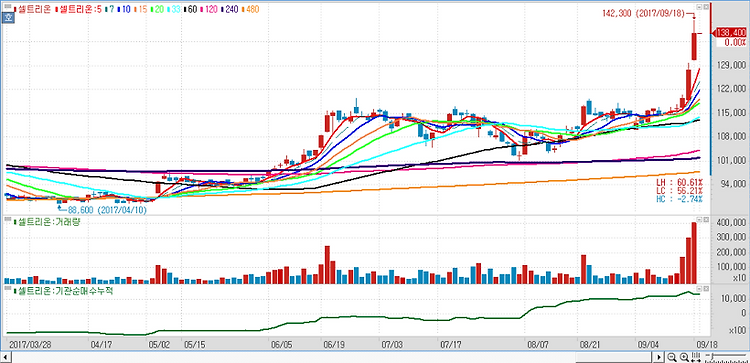The width and height of the screenshot is (750, 363).
Task: Select the 120-day moving average legend
Action: pos(209,9)
